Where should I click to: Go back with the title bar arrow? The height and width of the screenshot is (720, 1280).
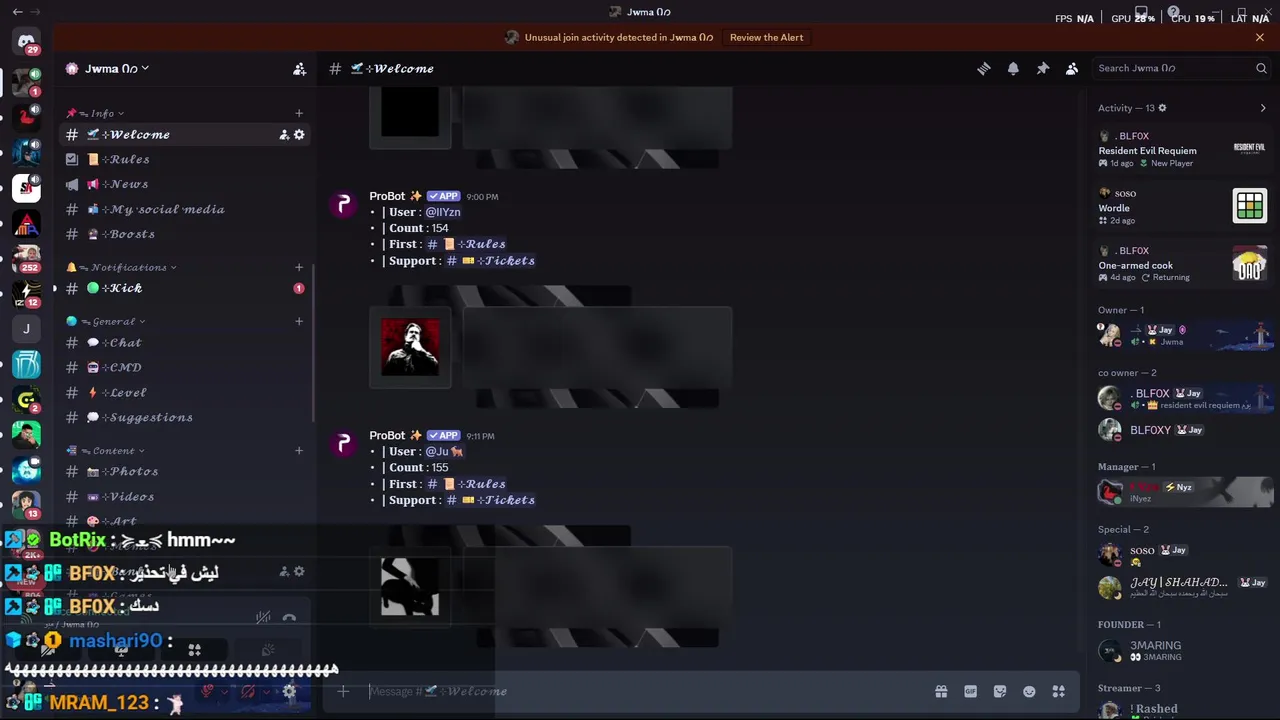[17, 12]
